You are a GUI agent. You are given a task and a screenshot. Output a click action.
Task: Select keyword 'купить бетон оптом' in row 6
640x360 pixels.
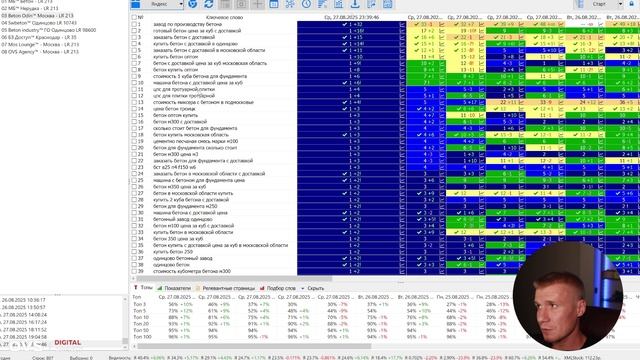pyautogui.click(x=176, y=57)
